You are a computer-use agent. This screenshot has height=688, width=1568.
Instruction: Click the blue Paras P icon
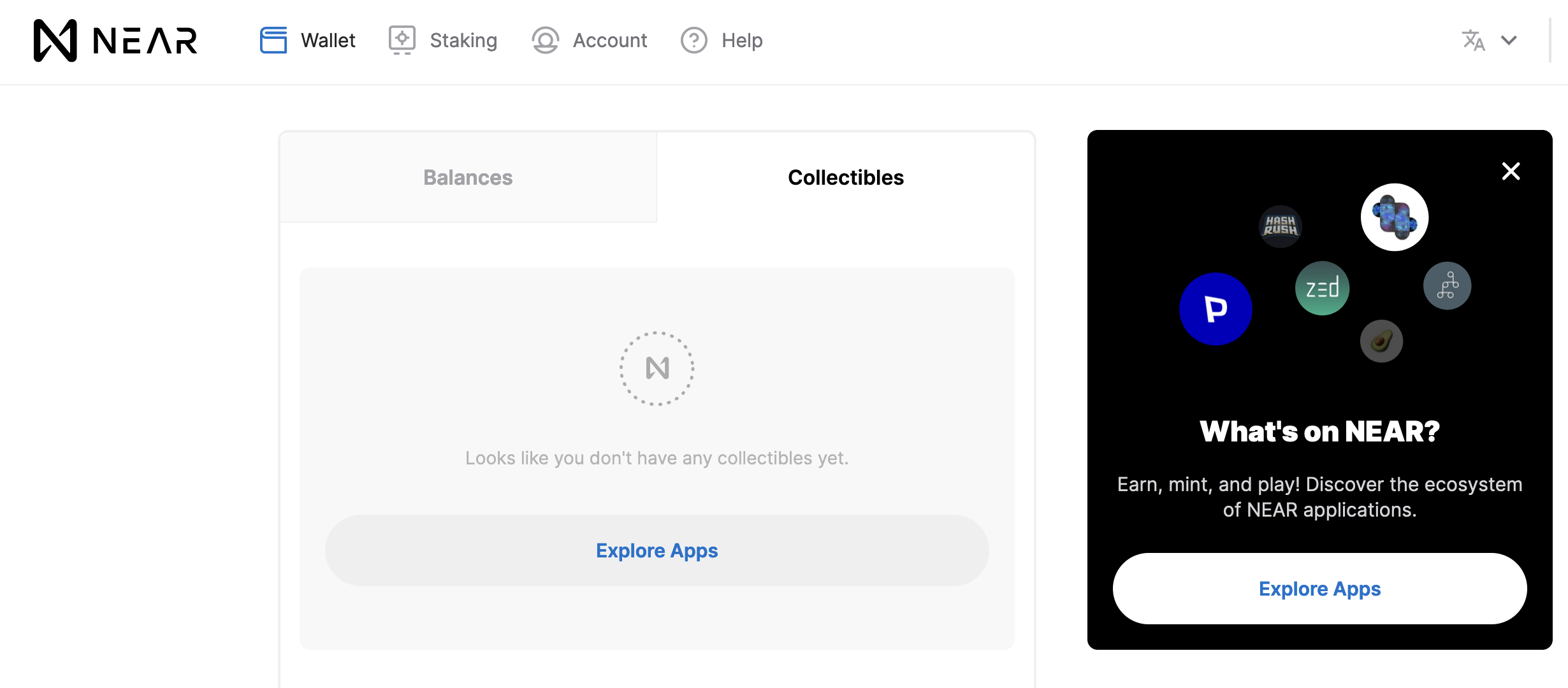(1216, 309)
